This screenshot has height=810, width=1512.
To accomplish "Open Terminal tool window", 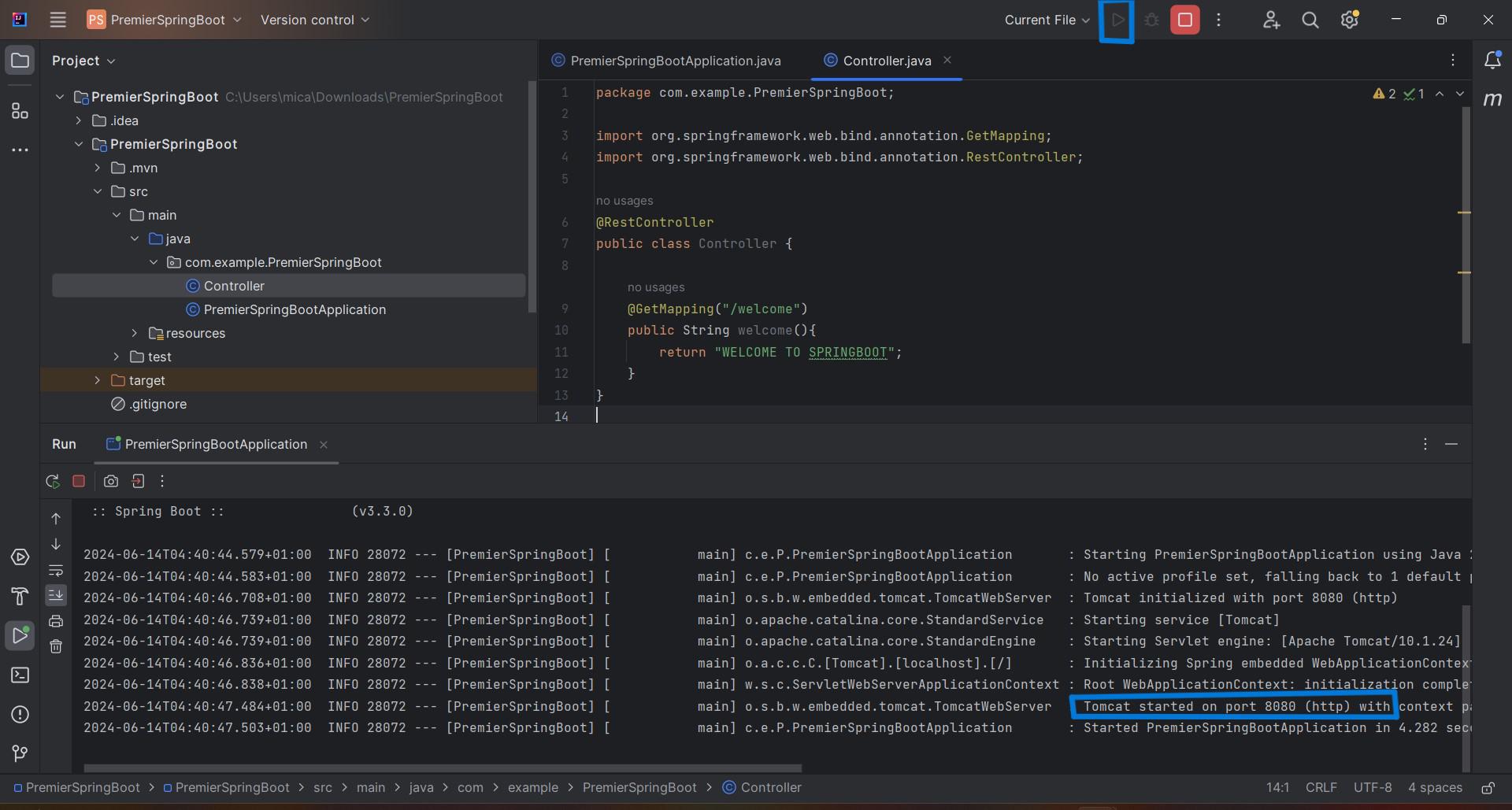I will tap(20, 675).
